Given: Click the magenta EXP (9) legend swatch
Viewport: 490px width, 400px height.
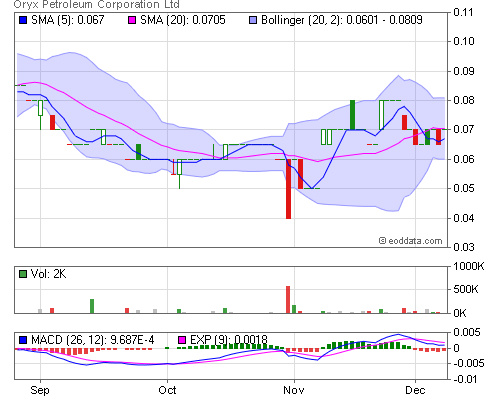Looking at the screenshot, I should click(x=182, y=340).
